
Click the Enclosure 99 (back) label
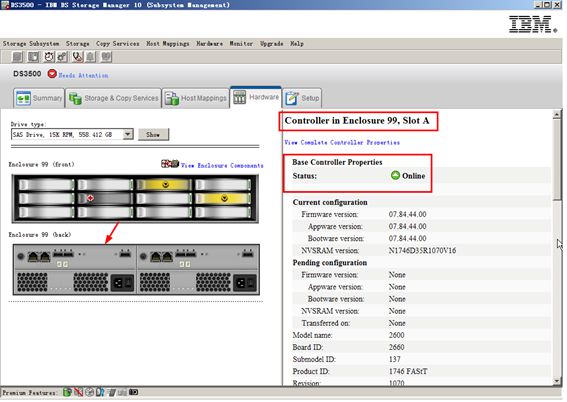tap(40, 235)
